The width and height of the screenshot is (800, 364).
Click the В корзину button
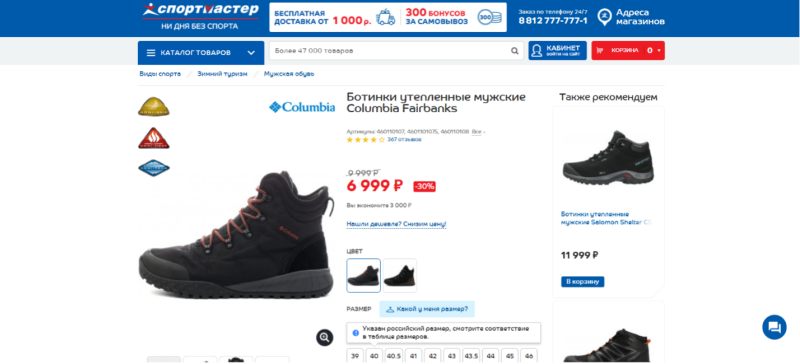coord(582,282)
